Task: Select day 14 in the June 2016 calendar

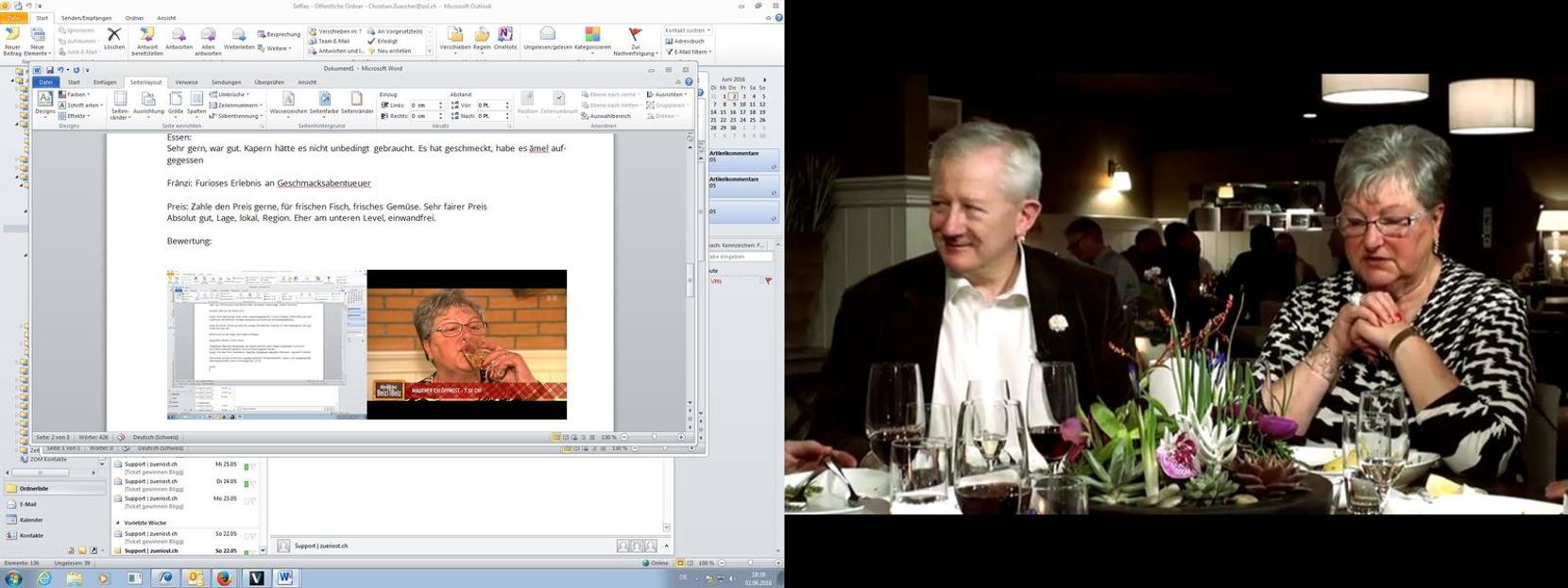Action: [x=713, y=112]
